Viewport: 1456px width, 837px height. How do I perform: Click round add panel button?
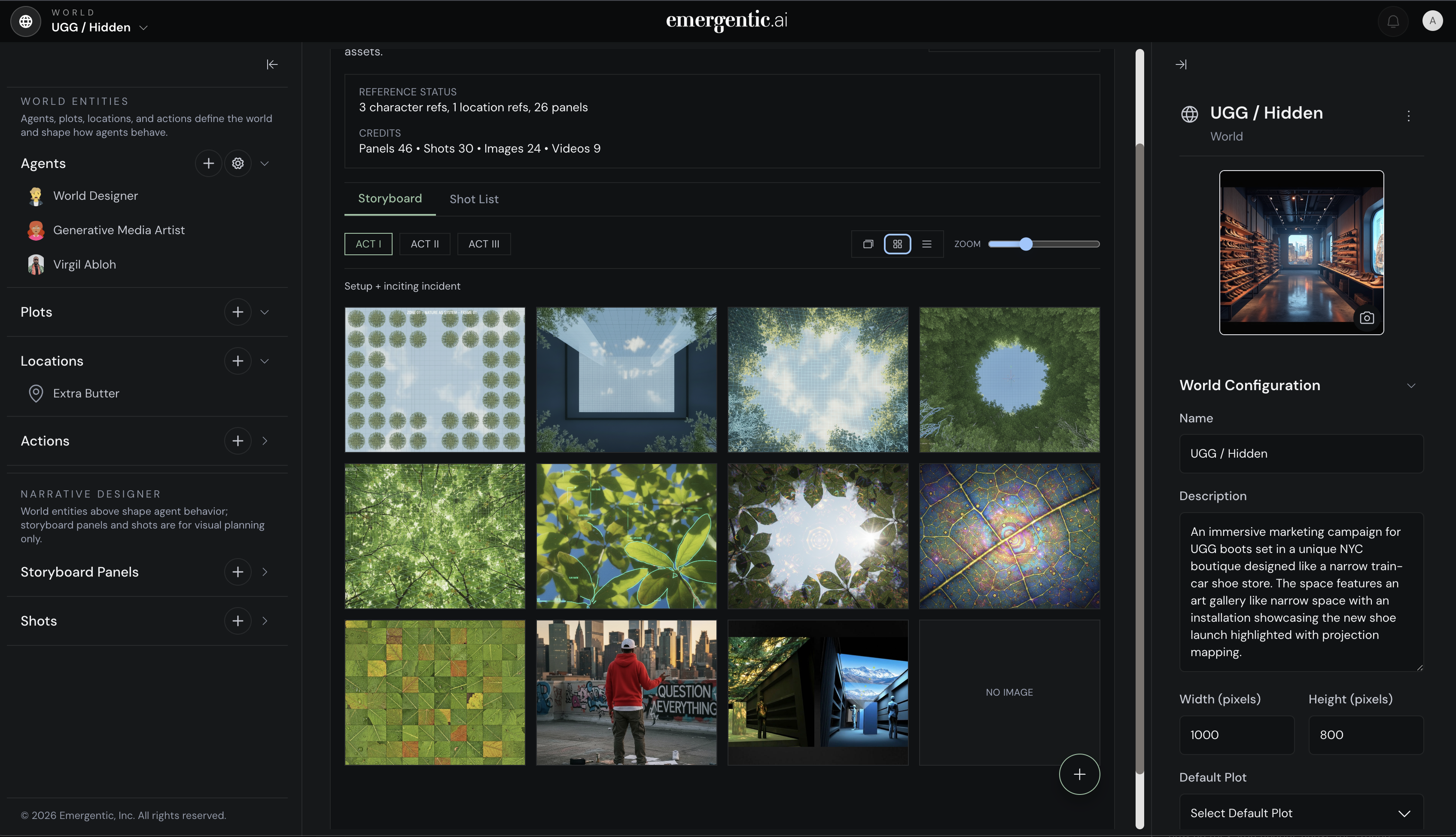[1079, 774]
